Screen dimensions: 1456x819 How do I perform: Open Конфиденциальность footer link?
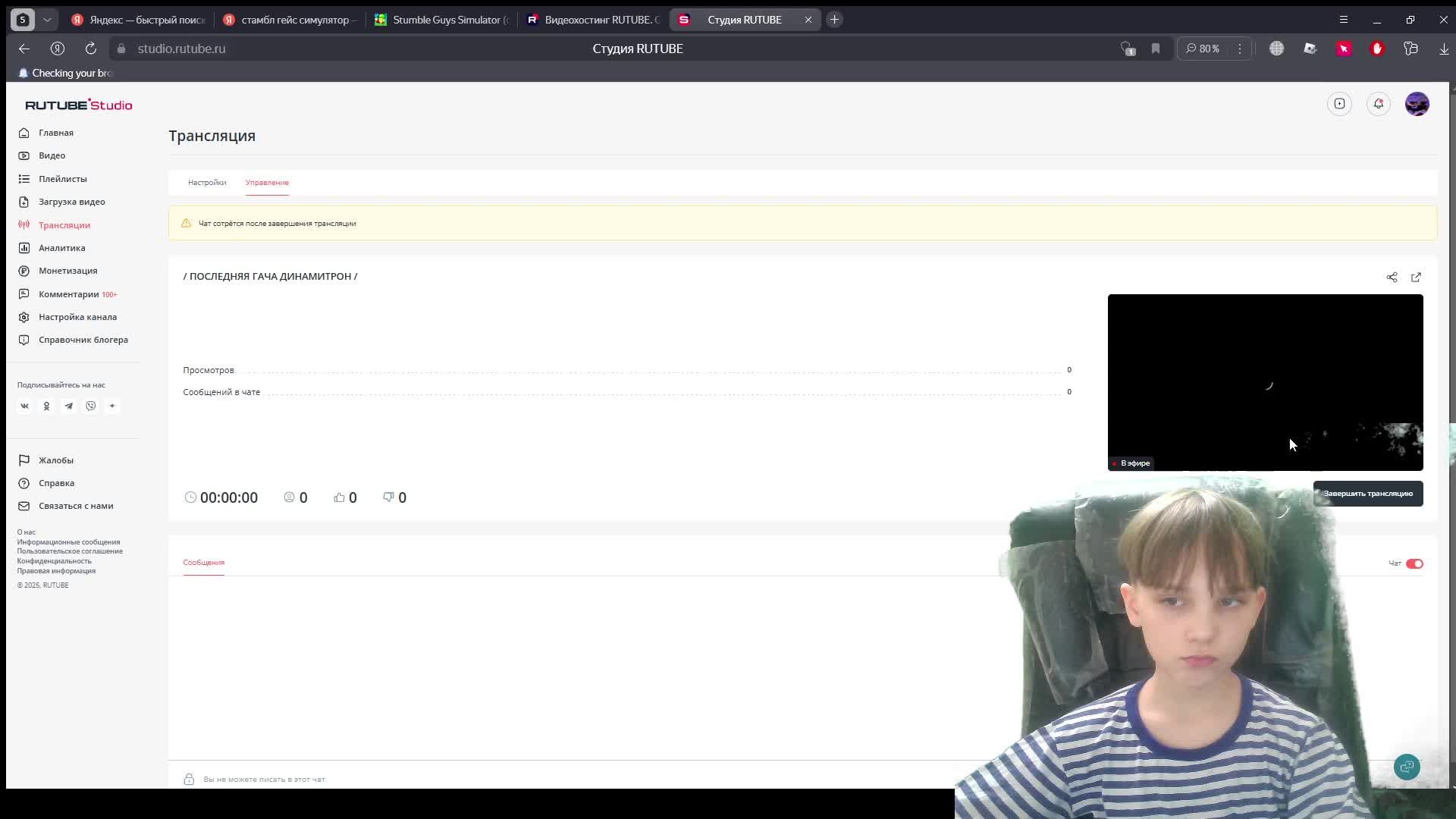click(x=54, y=561)
